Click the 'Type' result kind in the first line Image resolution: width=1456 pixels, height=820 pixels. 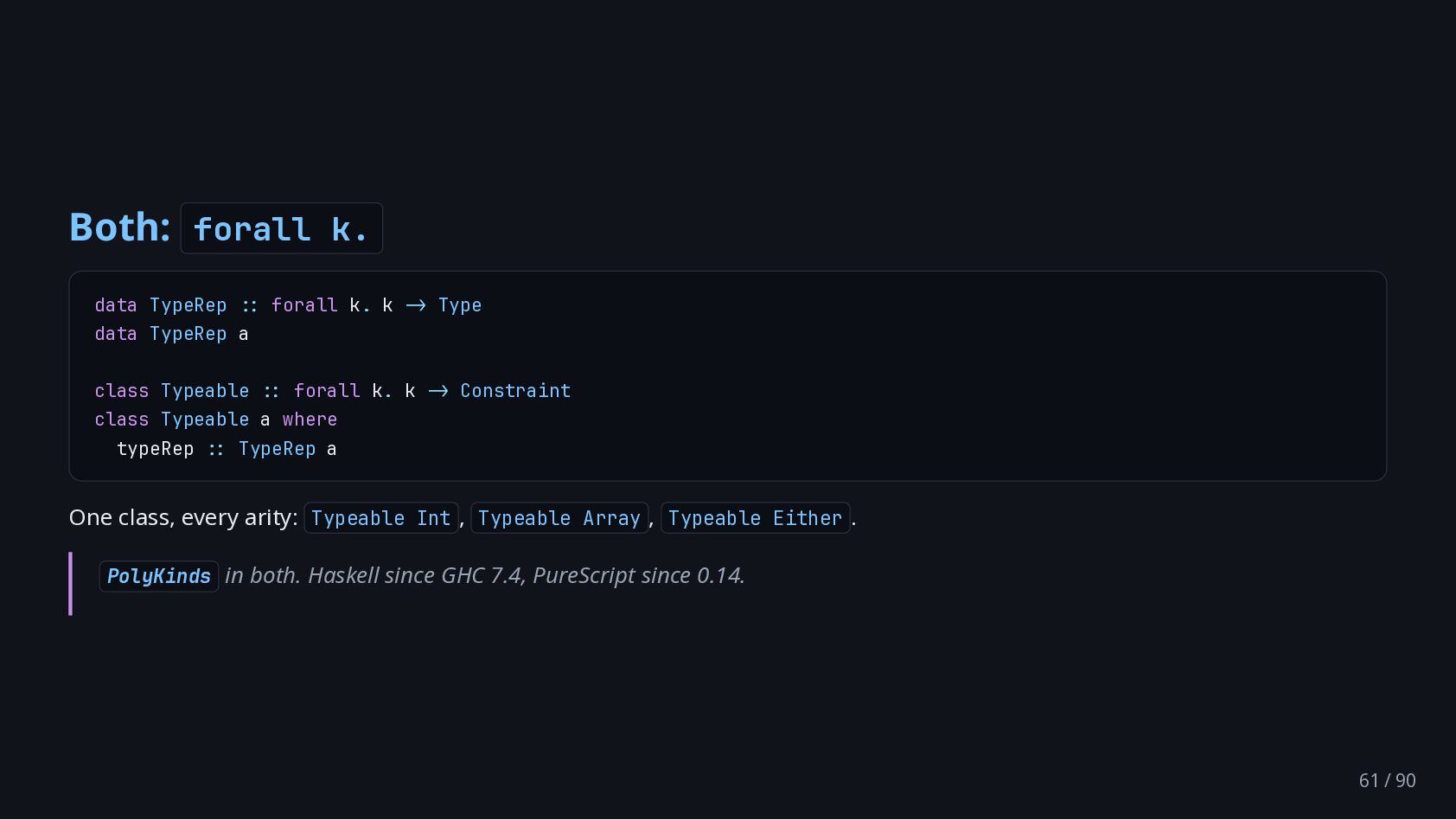point(460,305)
